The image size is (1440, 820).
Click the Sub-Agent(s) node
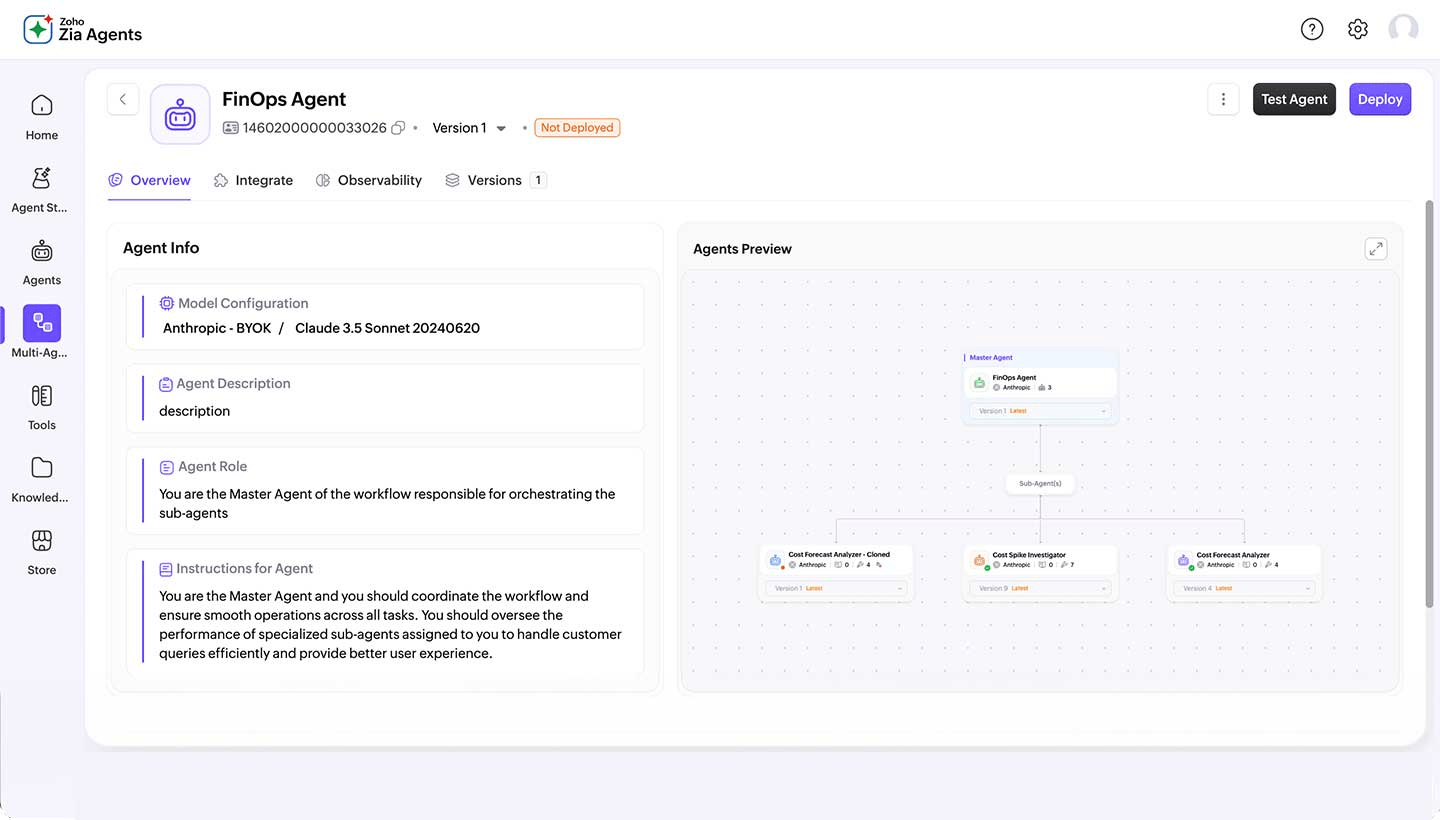coord(1040,484)
